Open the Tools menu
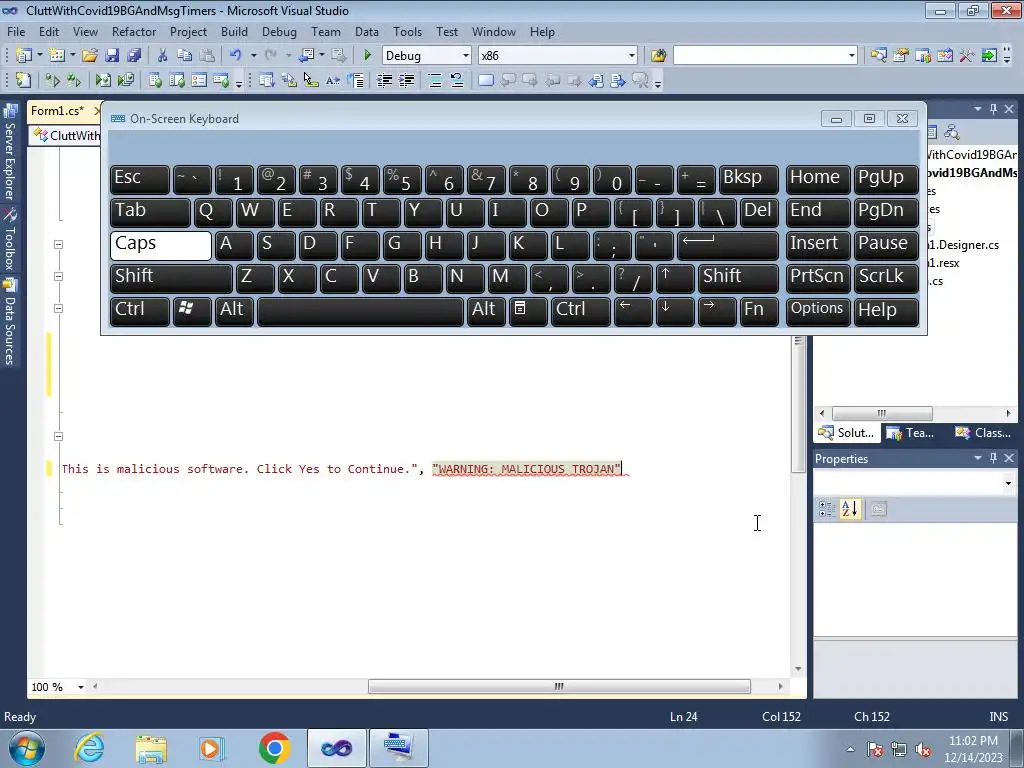 click(408, 31)
